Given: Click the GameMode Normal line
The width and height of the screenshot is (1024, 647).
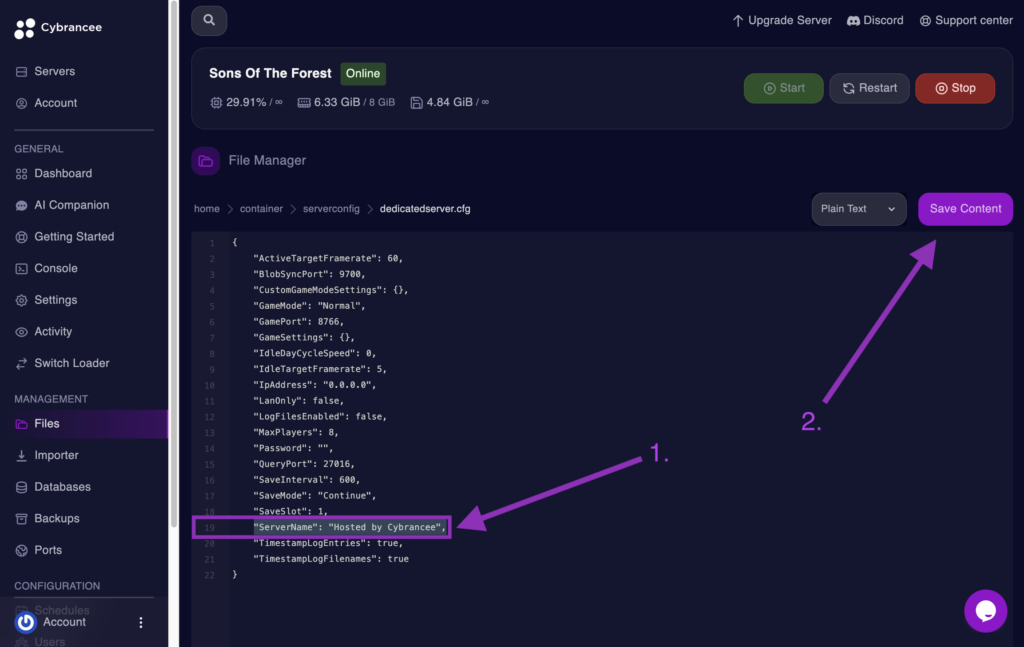Looking at the screenshot, I should click(310, 306).
